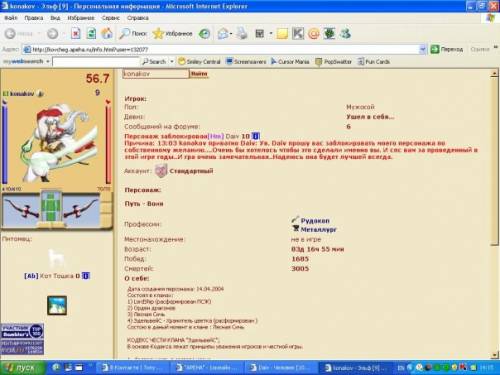The image size is (500, 375).
Task: Click the konakov player name input field
Action: point(156,74)
